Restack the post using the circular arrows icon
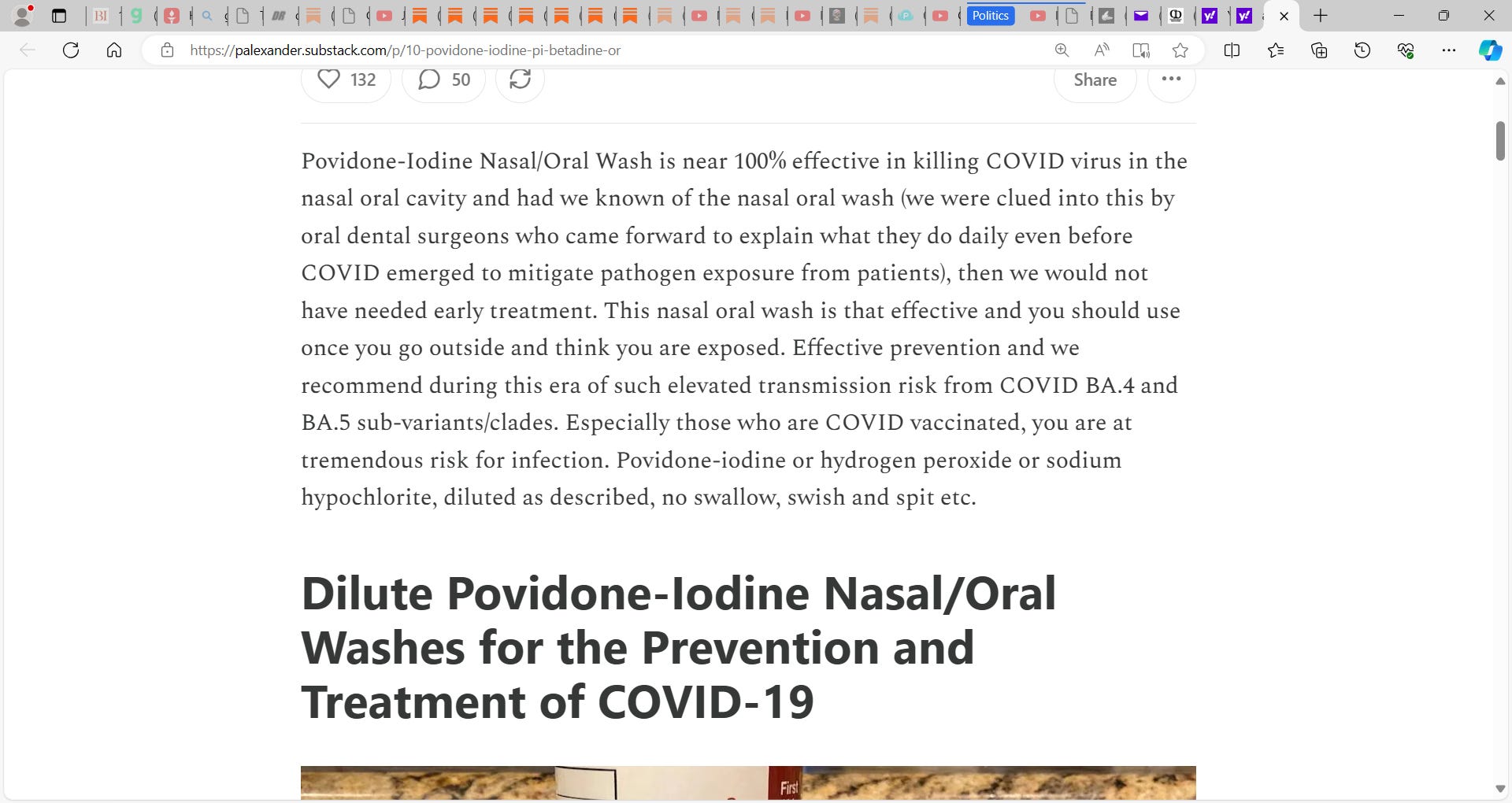 520,79
